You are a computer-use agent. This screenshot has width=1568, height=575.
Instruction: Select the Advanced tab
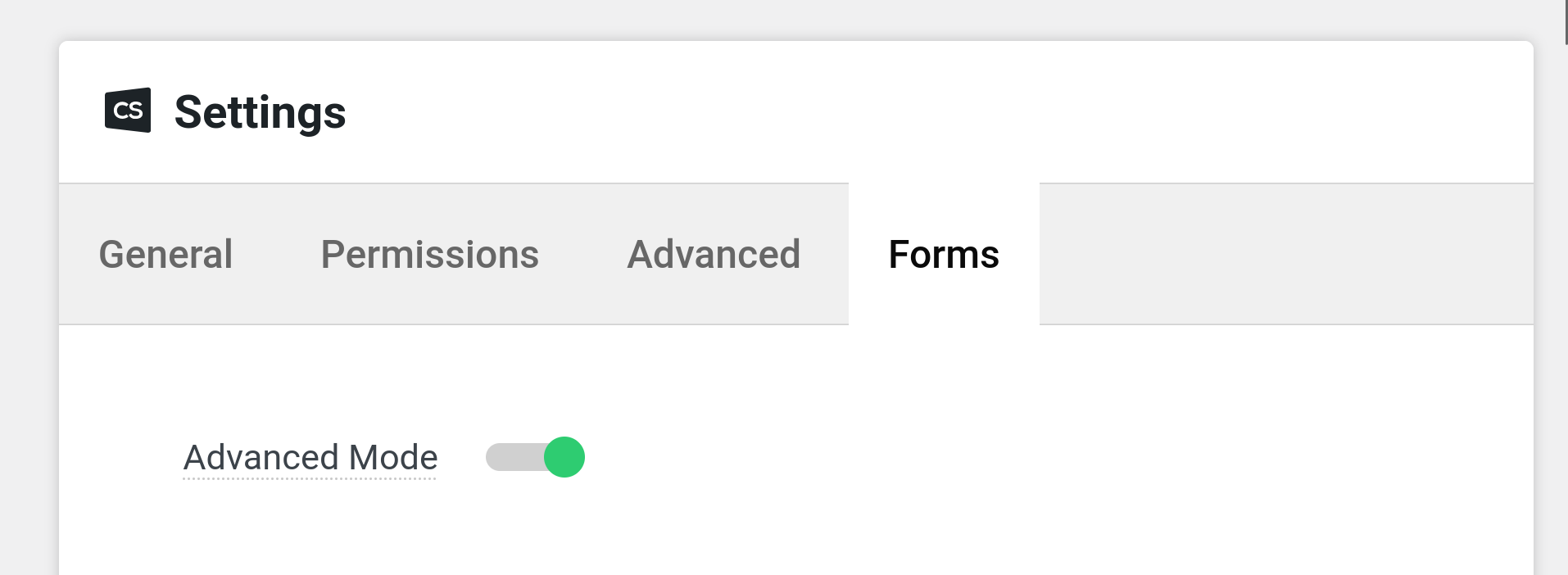(713, 255)
